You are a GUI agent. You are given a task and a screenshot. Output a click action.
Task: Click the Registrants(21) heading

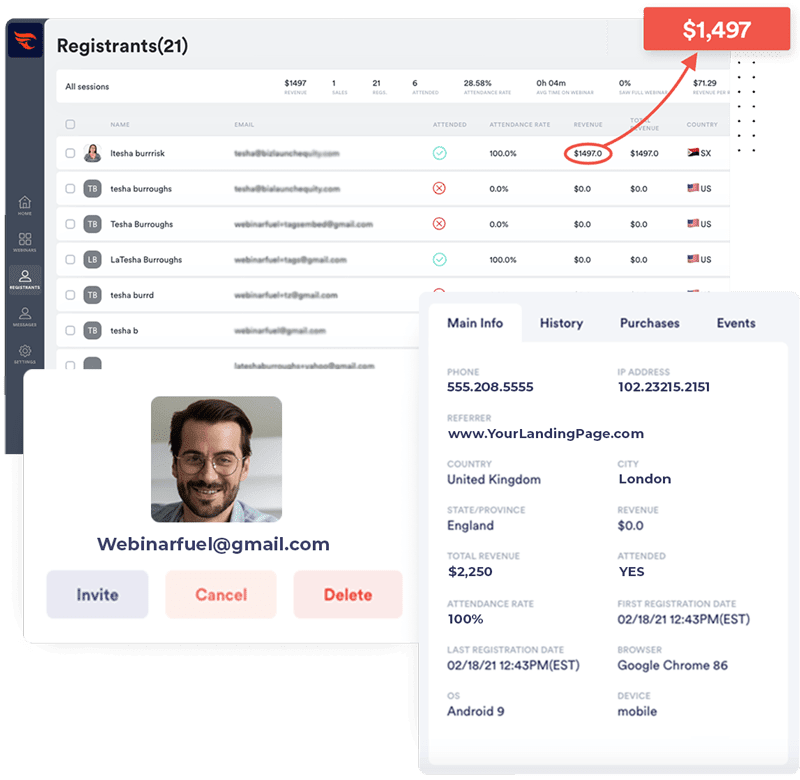122,46
